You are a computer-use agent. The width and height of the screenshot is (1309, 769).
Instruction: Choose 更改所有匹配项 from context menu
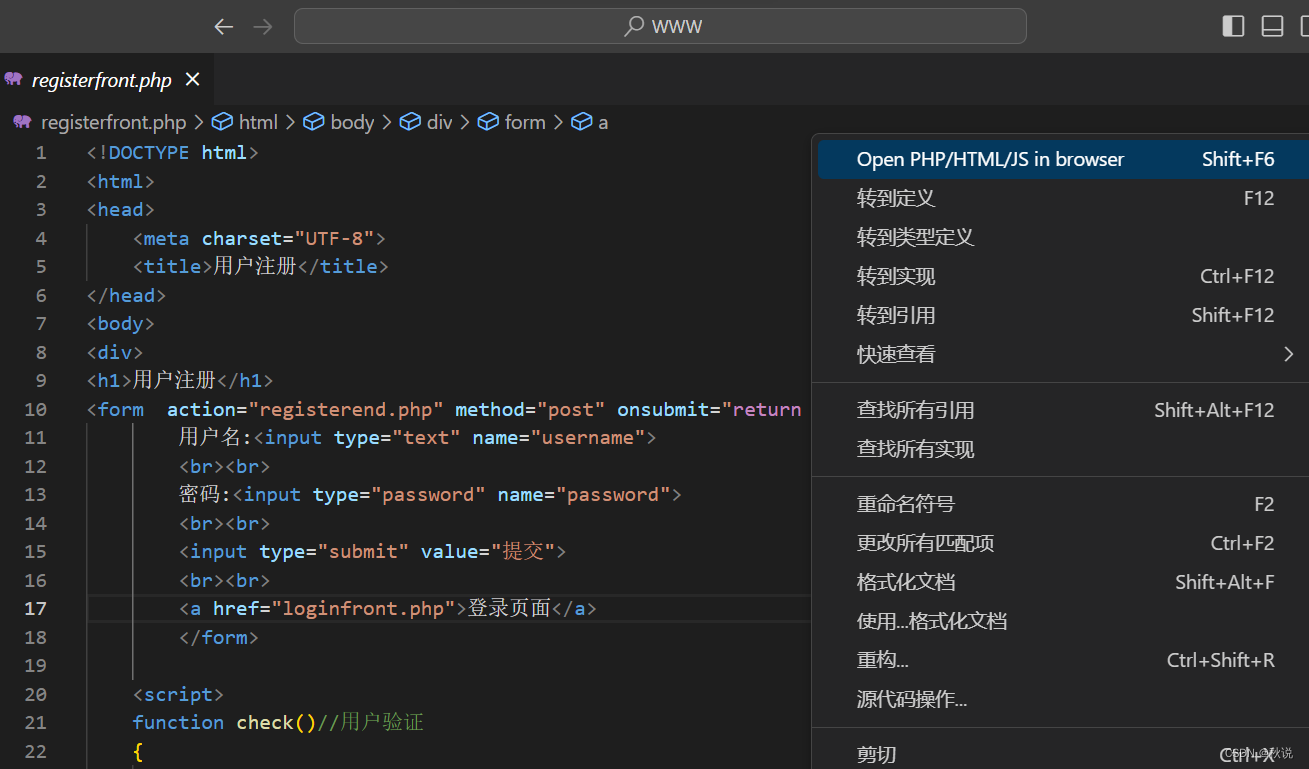tap(1063, 543)
